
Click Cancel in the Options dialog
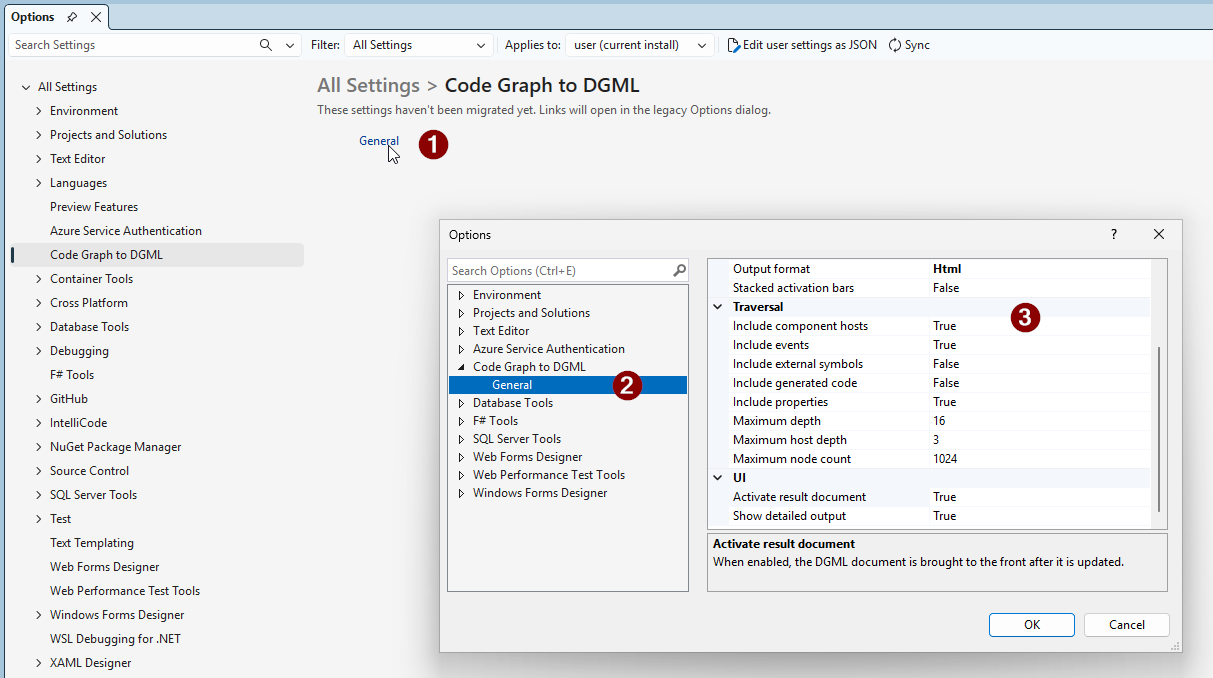click(1127, 625)
